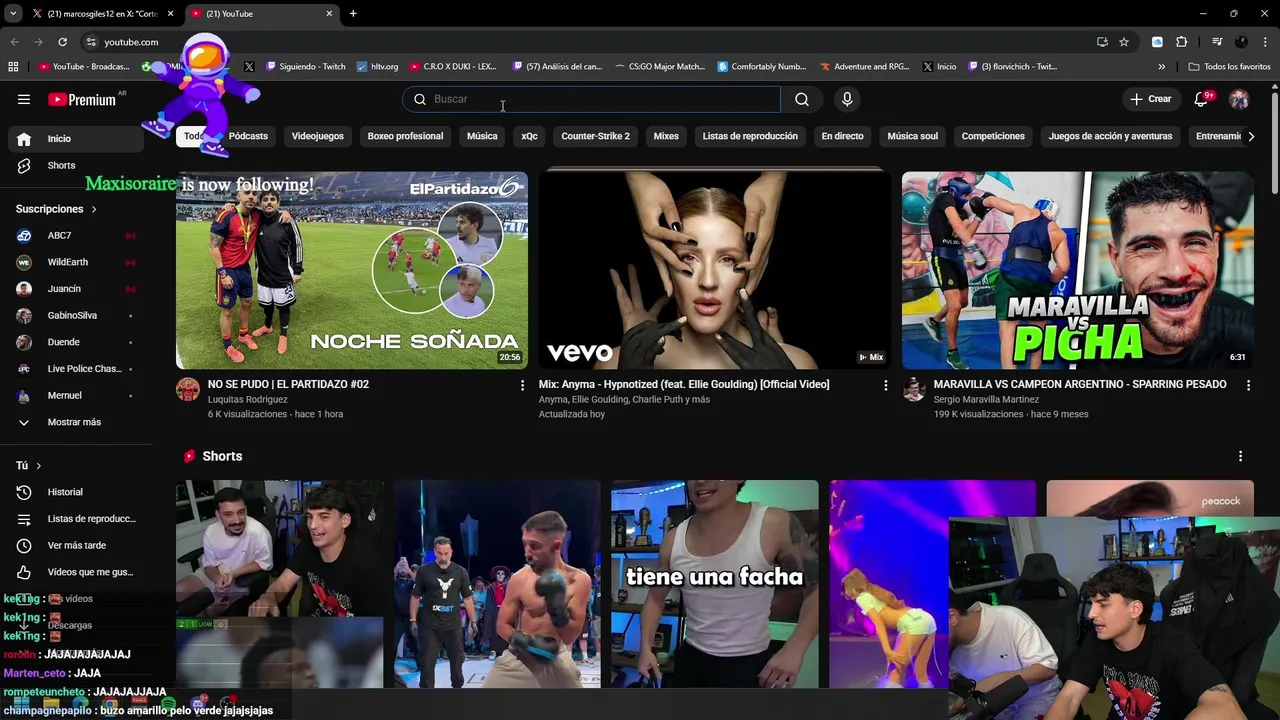Select the Videojuegos filter chip

[x=318, y=136]
